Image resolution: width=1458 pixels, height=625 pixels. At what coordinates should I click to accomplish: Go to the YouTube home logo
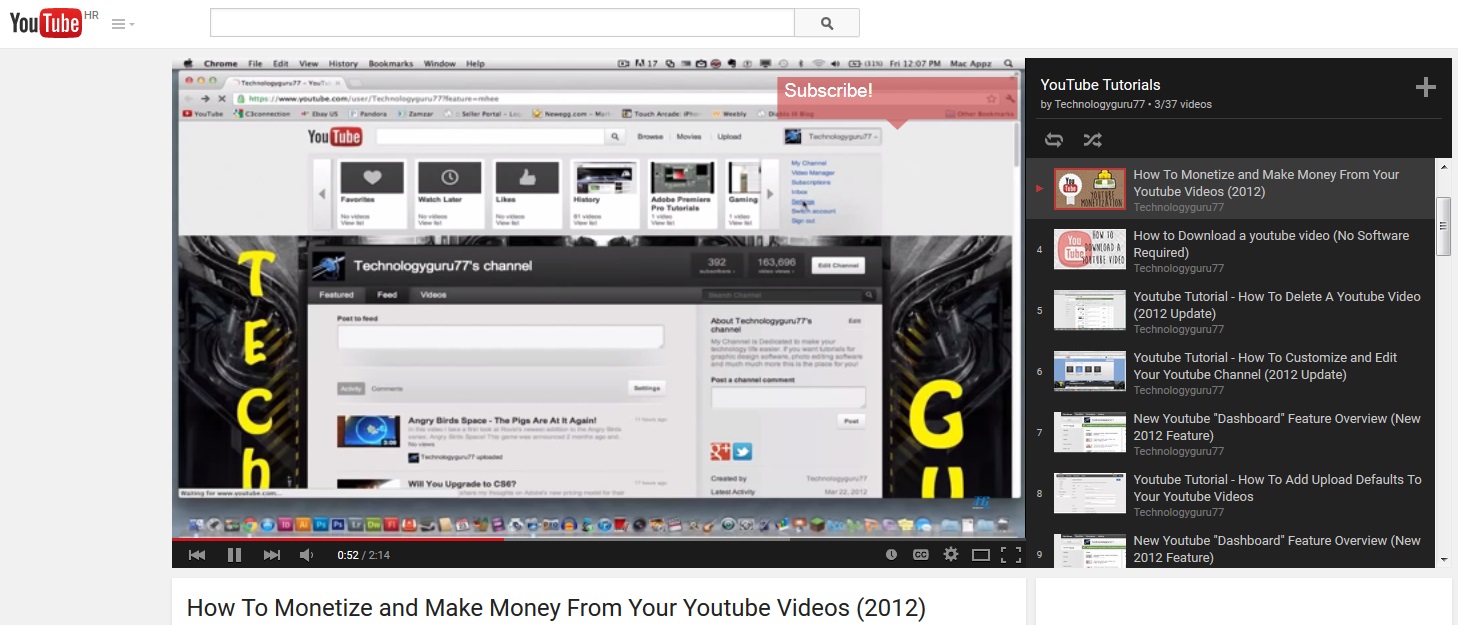coord(47,23)
